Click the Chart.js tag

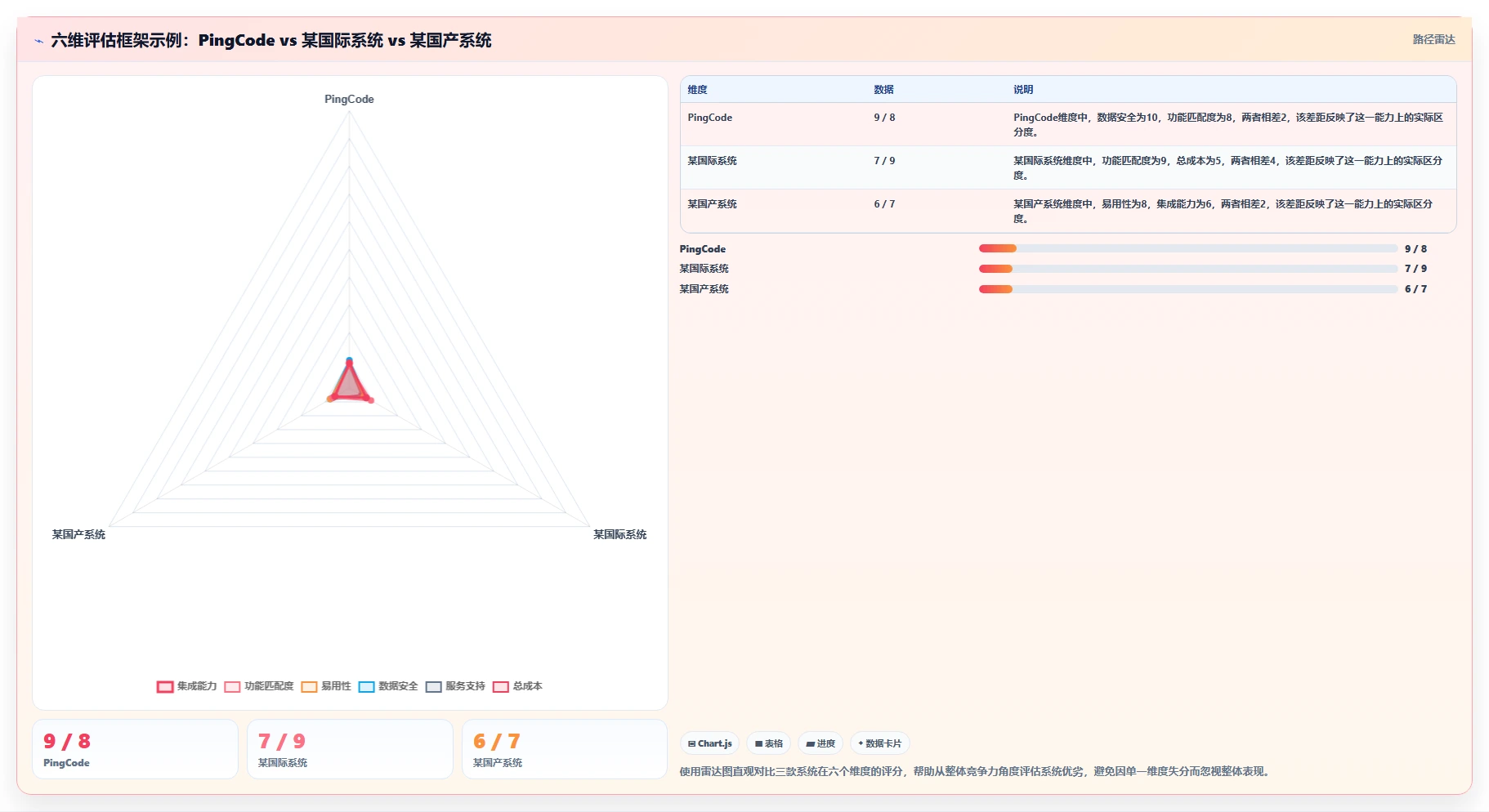click(x=709, y=743)
